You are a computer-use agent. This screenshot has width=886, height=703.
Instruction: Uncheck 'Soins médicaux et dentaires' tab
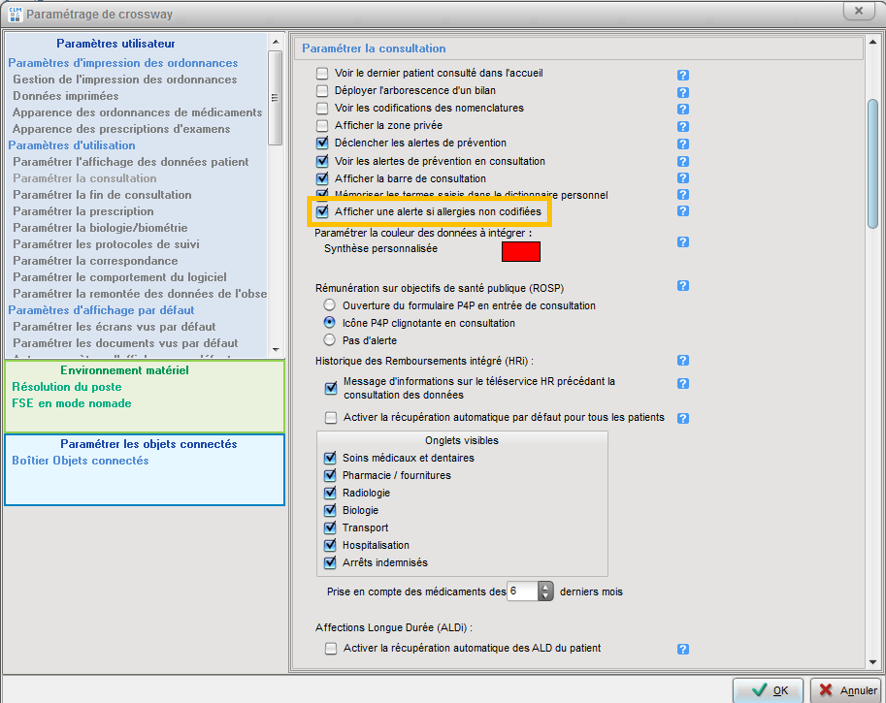tap(330, 458)
